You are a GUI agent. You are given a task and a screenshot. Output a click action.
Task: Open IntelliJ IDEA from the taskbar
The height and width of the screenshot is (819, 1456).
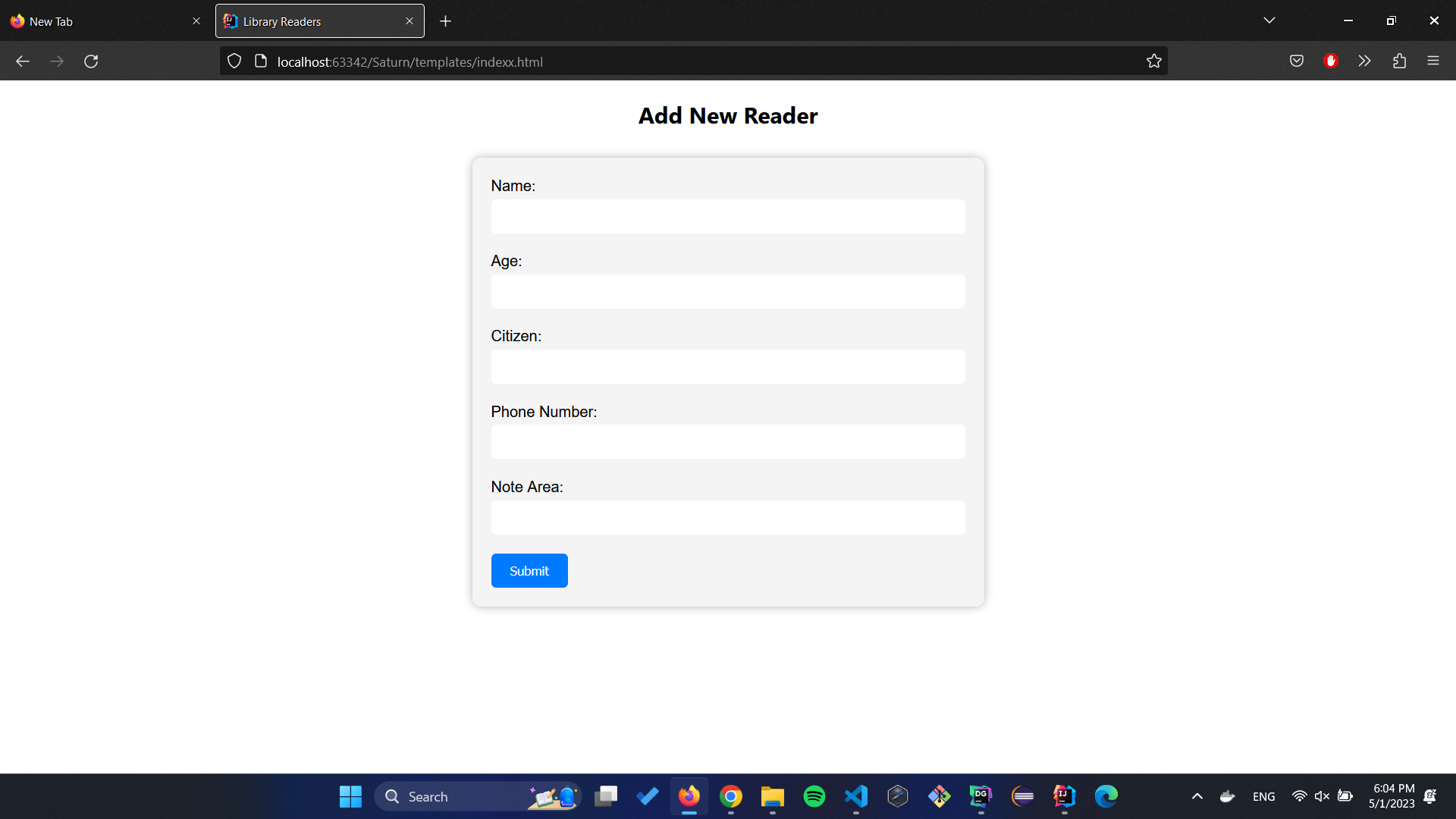(1063, 796)
